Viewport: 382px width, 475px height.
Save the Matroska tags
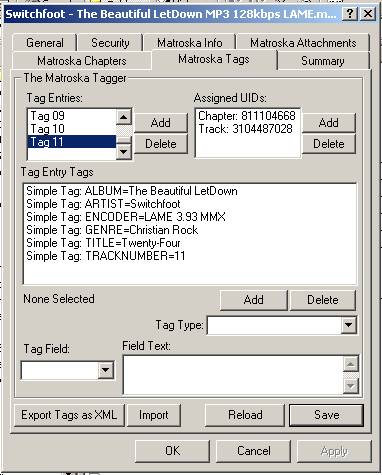(x=326, y=415)
